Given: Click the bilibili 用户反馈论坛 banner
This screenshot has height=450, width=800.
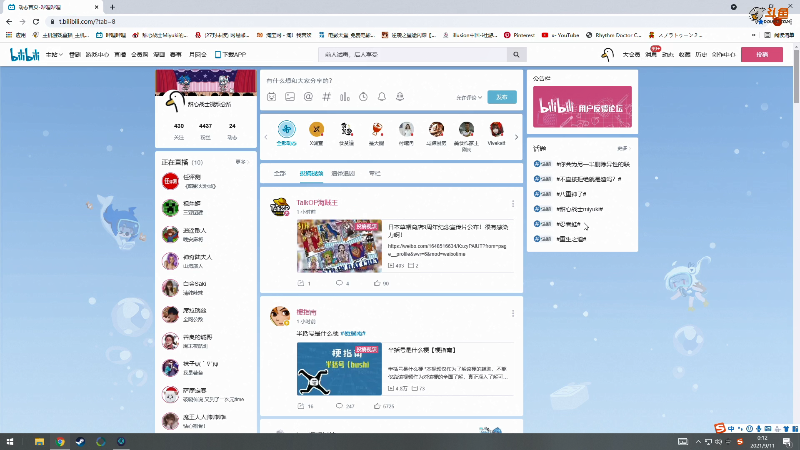Looking at the screenshot, I should tap(582, 107).
